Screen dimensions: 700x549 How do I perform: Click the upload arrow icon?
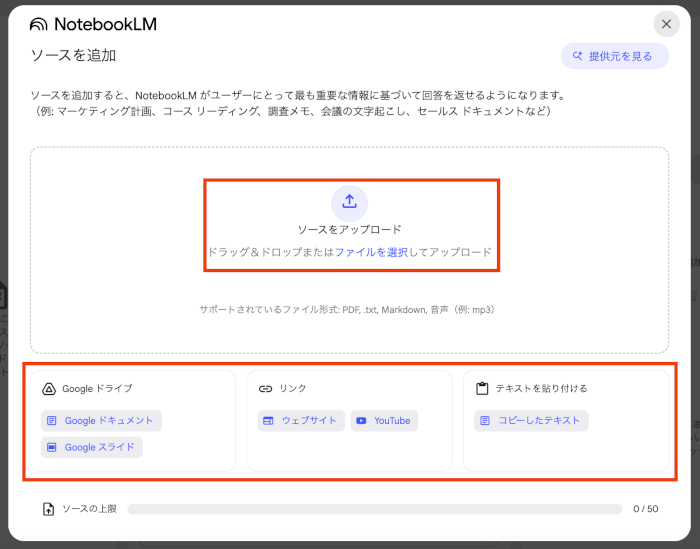[x=349, y=203]
